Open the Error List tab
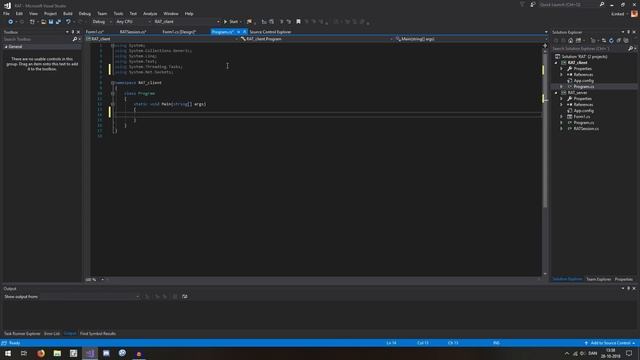 click(x=52, y=333)
